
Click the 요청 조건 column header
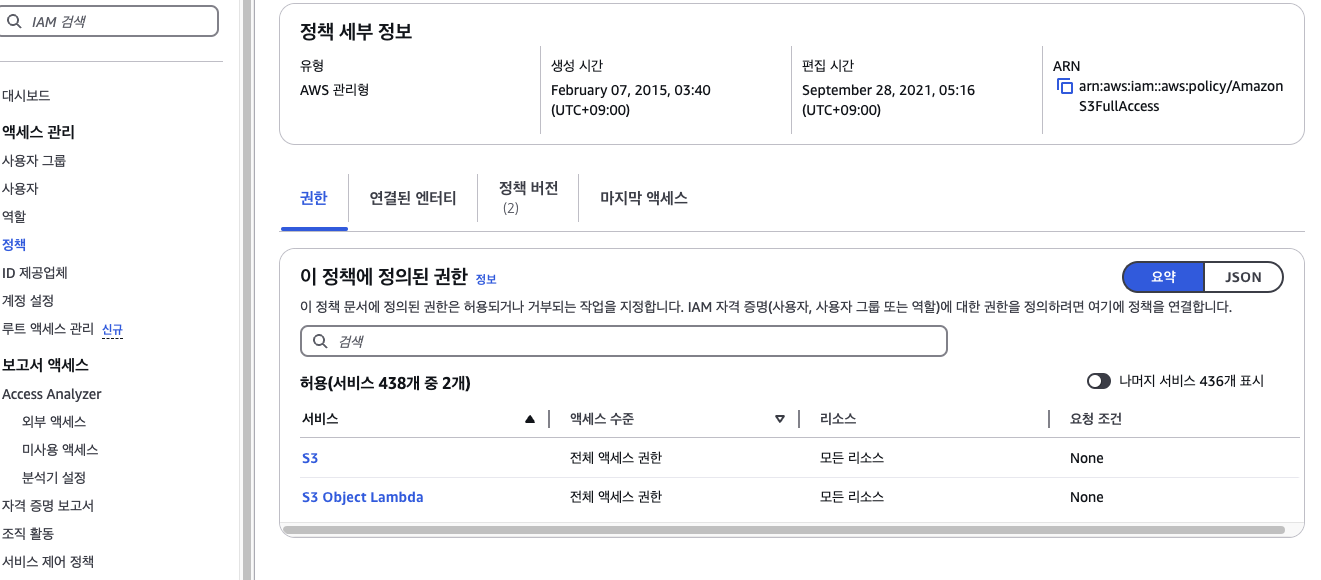[1096, 419]
